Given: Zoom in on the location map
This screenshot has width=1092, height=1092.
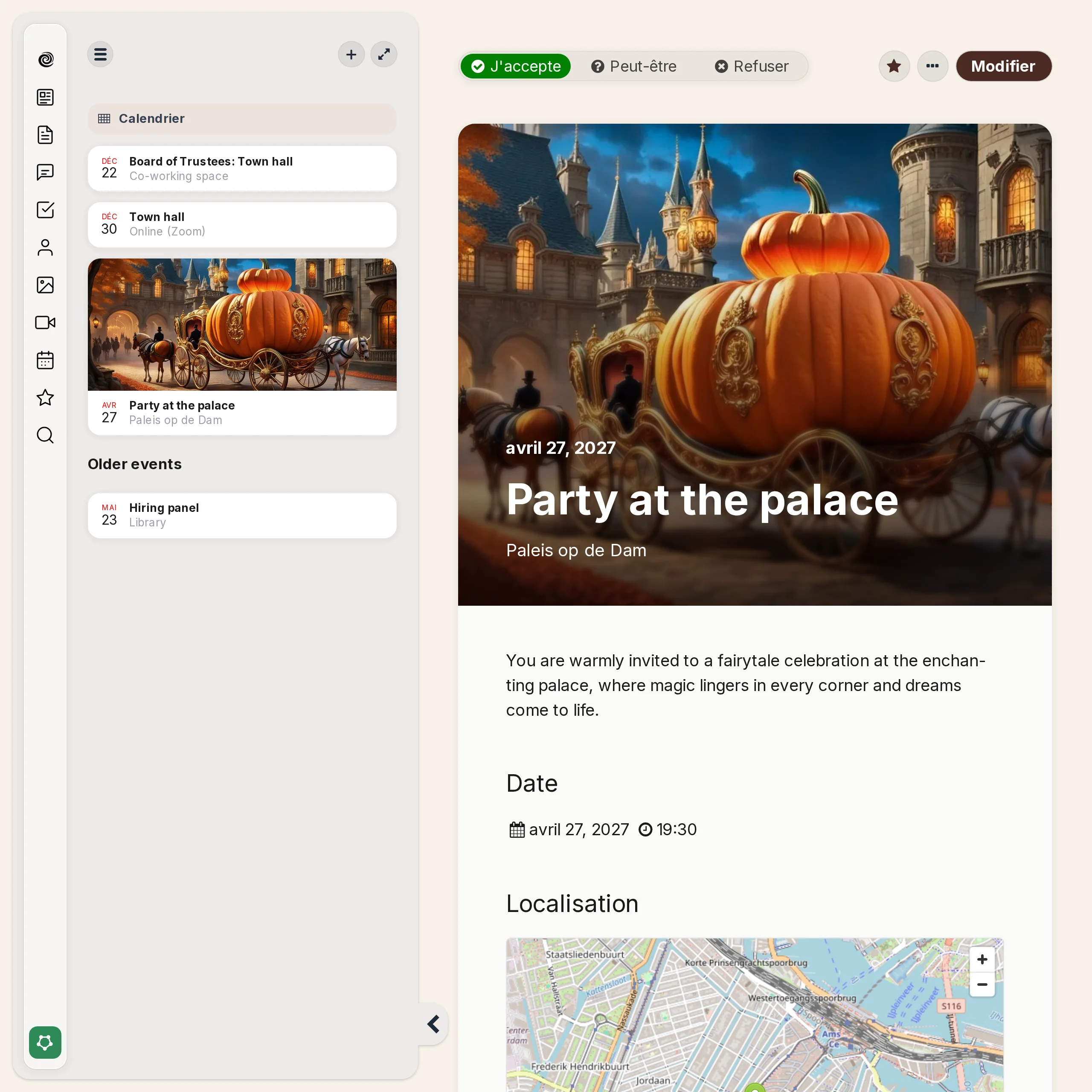Looking at the screenshot, I should point(982,959).
